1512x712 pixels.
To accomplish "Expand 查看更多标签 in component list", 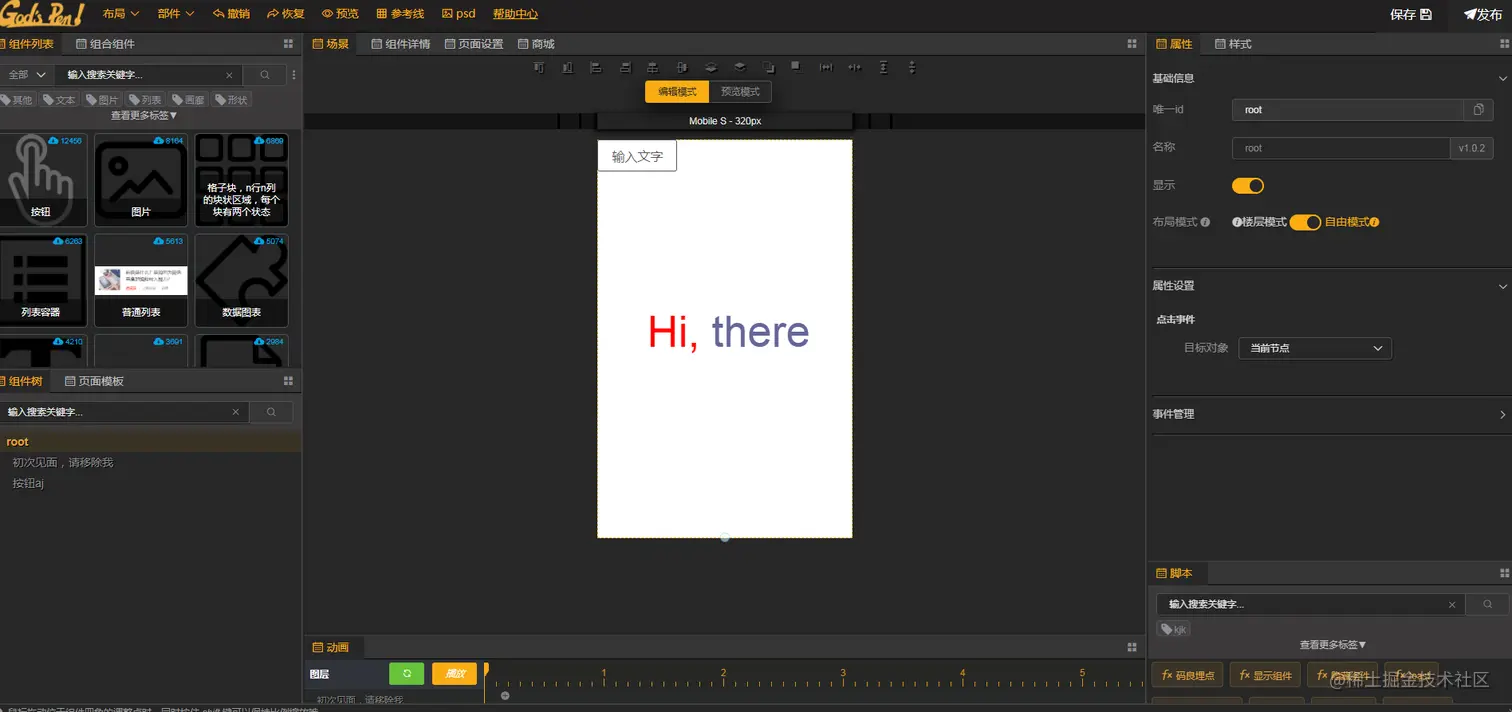I will [144, 116].
